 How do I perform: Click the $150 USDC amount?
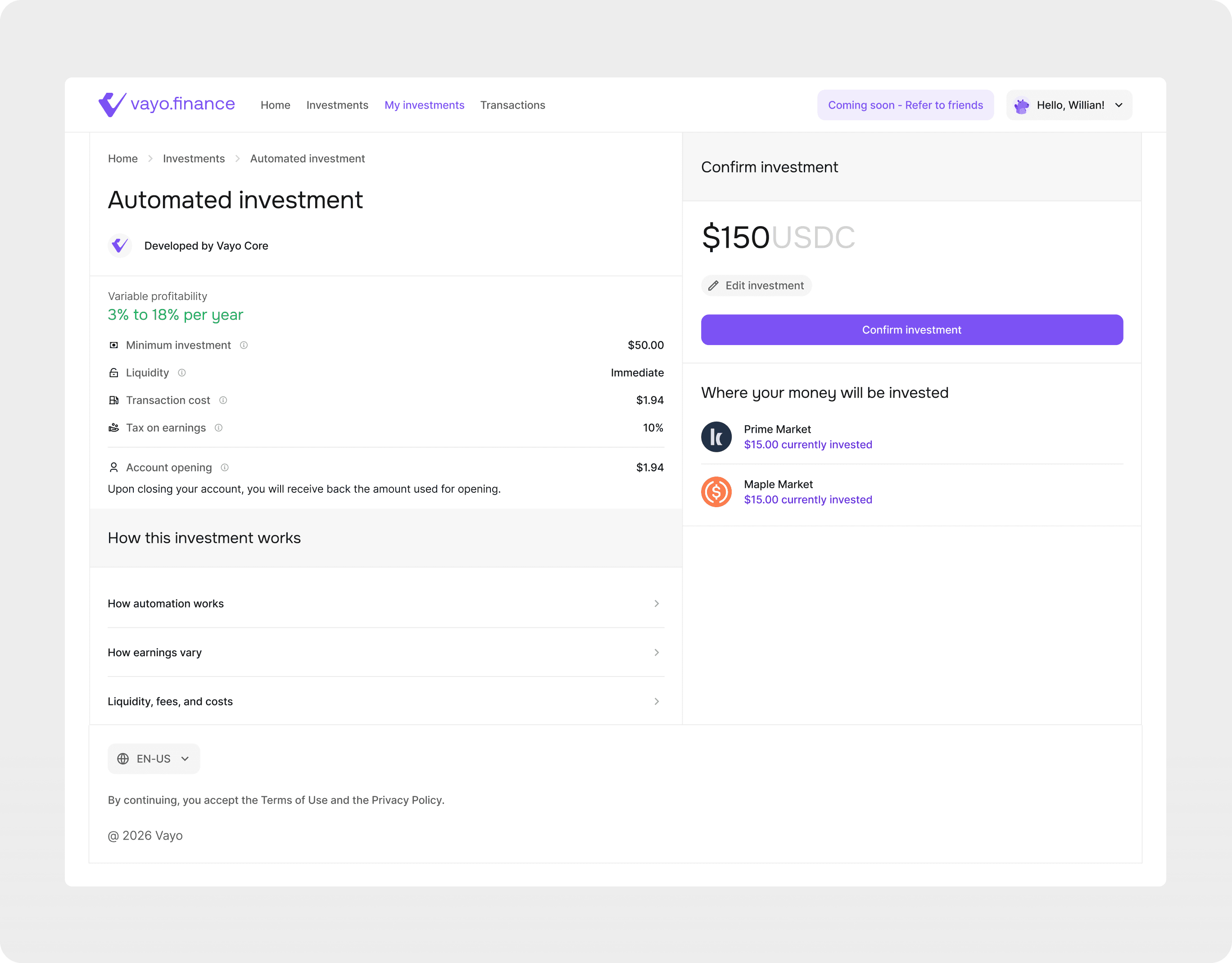[x=778, y=237]
